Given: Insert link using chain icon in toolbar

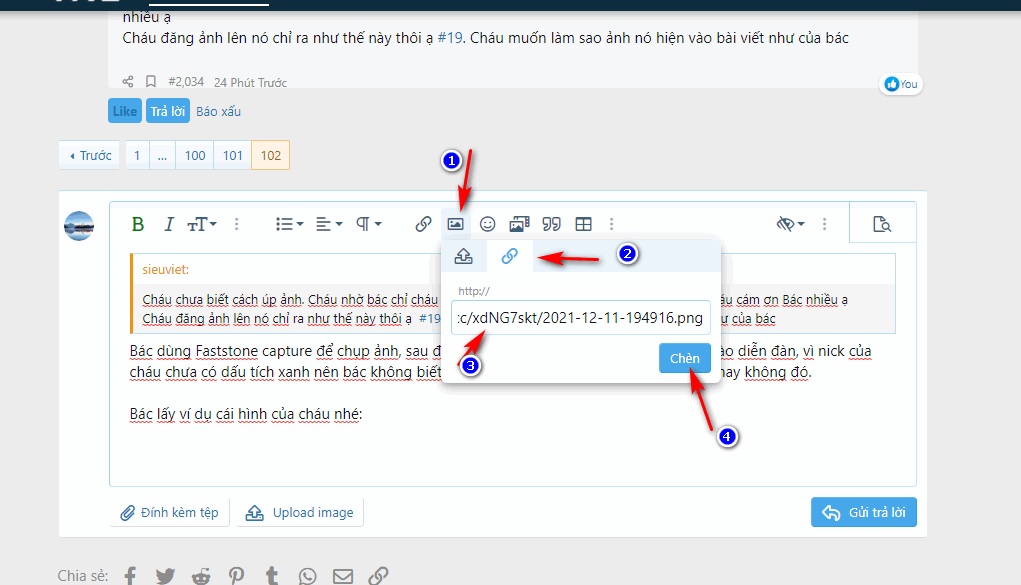Looking at the screenshot, I should (x=423, y=224).
